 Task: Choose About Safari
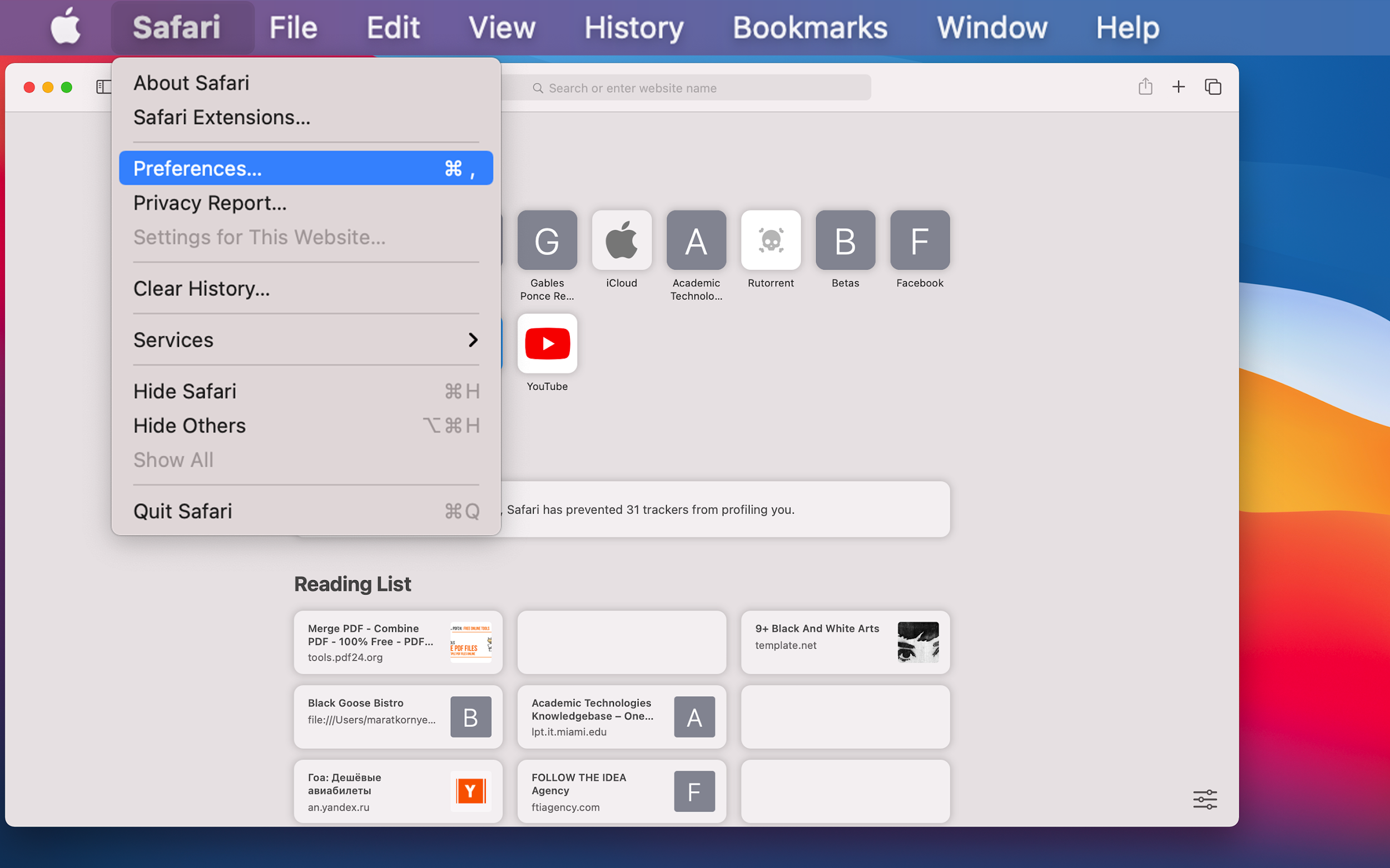pyautogui.click(x=306, y=83)
